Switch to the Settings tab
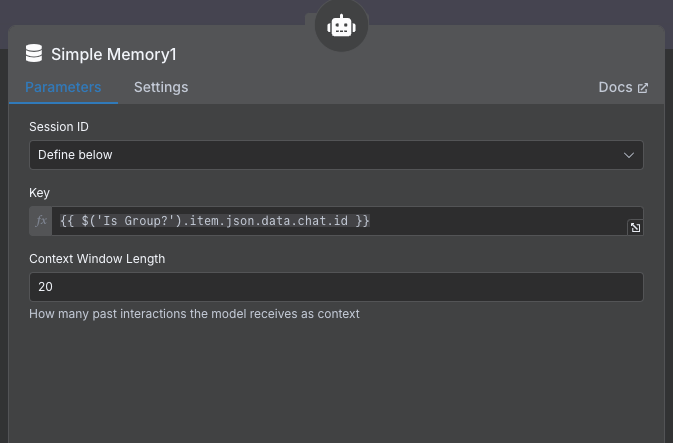This screenshot has width=673, height=443. [161, 87]
